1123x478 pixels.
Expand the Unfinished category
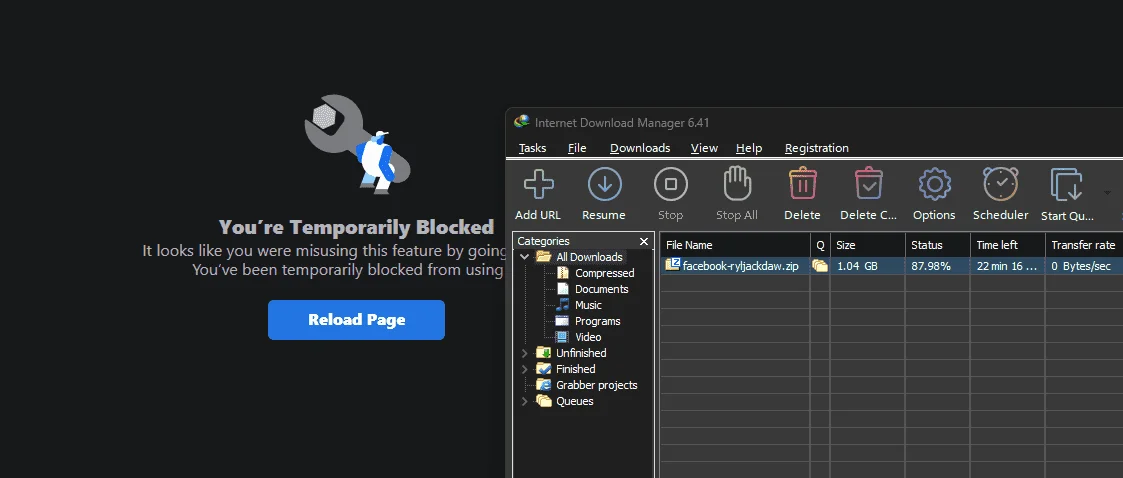coord(525,353)
